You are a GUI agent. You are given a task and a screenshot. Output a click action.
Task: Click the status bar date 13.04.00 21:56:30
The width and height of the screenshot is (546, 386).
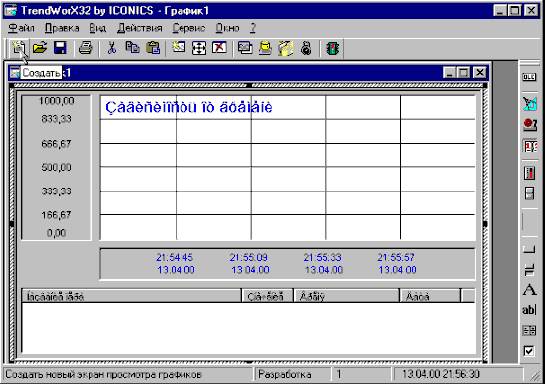tap(441, 375)
